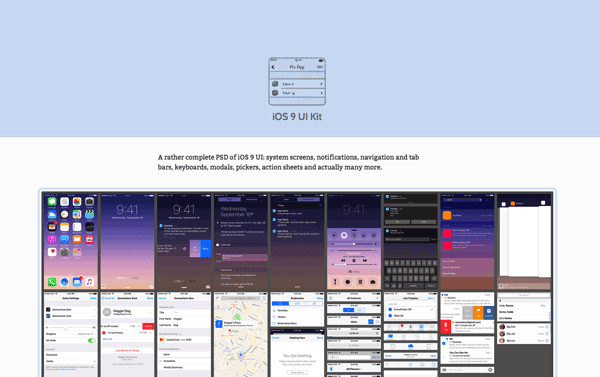Open the Favorites row in Bookmarks mockup
Viewport: 600px width, 377px height.
(297, 310)
